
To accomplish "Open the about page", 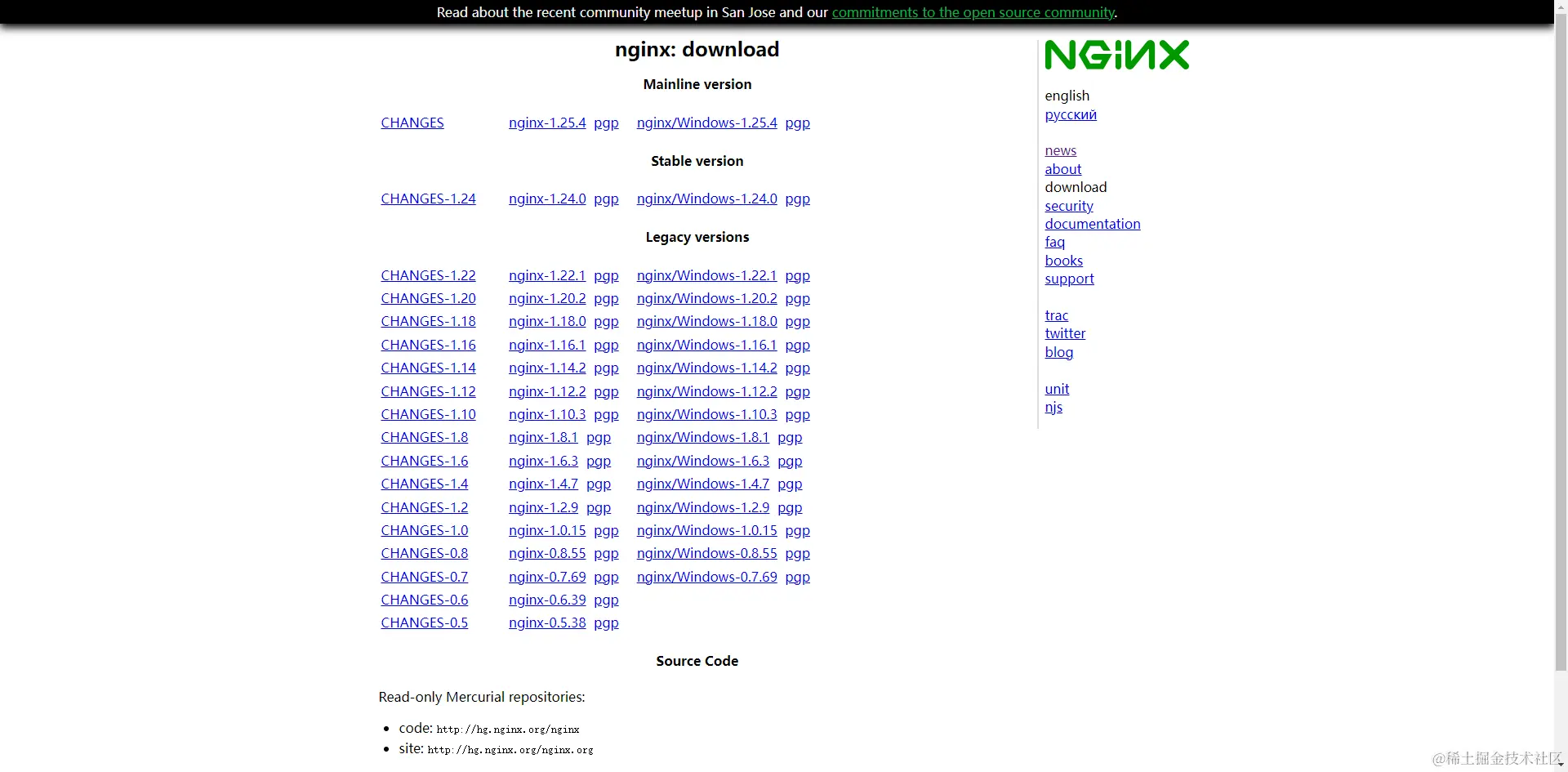I will (1063, 169).
